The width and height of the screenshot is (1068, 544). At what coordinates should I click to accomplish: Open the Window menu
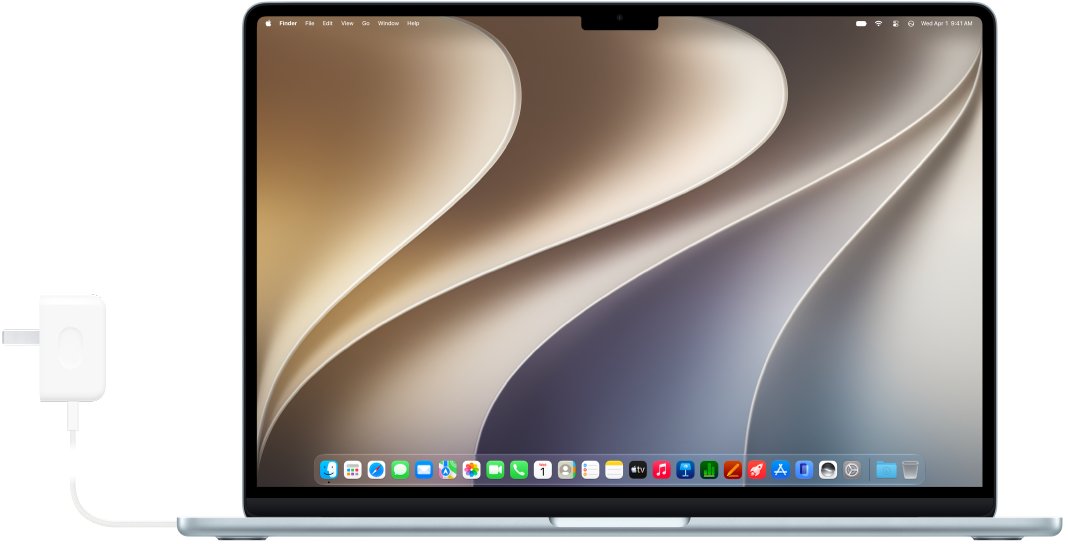388,23
